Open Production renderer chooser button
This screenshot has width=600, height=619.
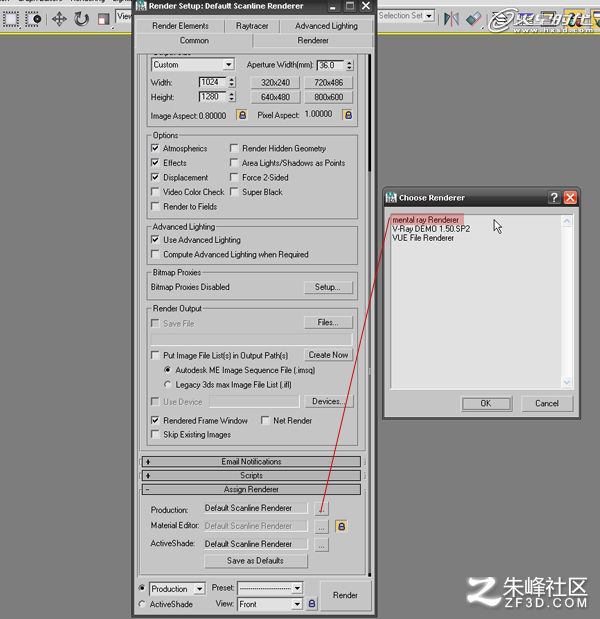click(322, 508)
